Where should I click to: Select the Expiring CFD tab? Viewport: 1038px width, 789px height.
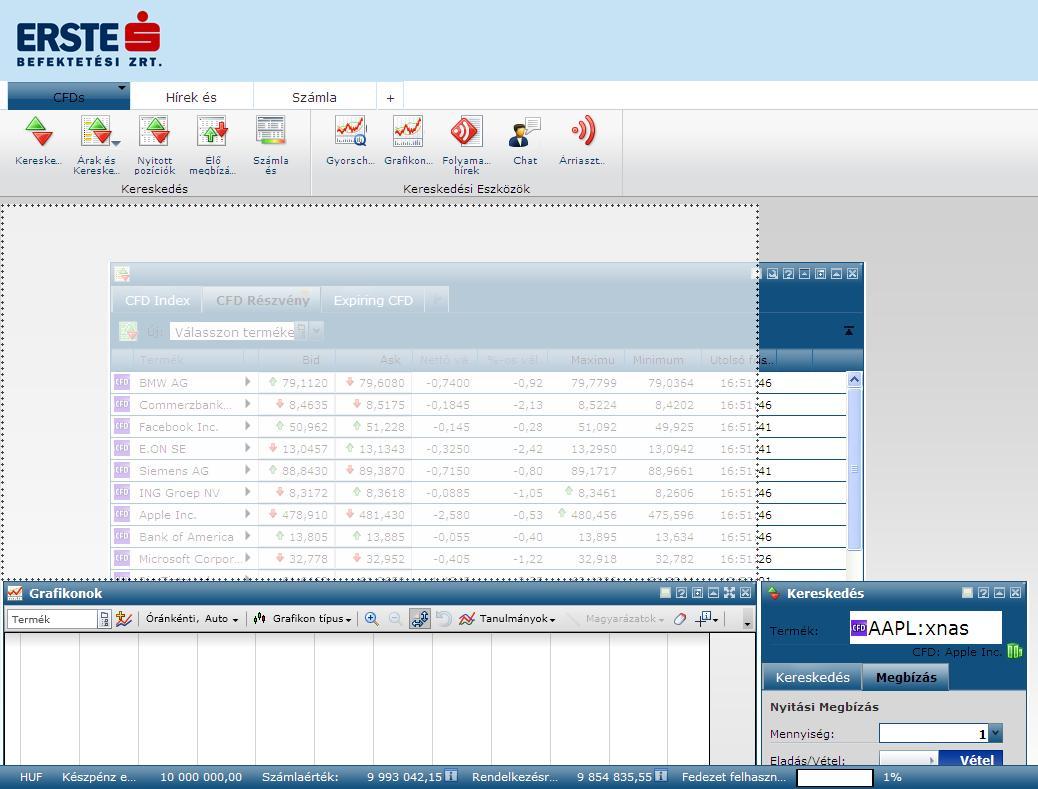[373, 300]
